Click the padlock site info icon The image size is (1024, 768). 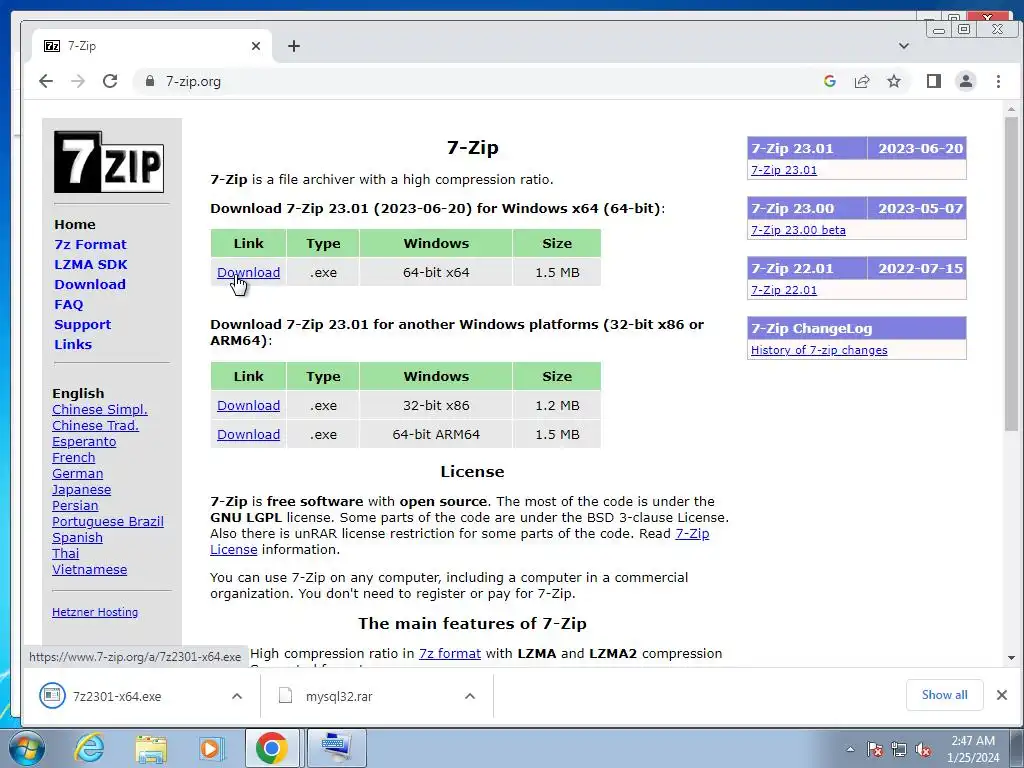tap(150, 81)
